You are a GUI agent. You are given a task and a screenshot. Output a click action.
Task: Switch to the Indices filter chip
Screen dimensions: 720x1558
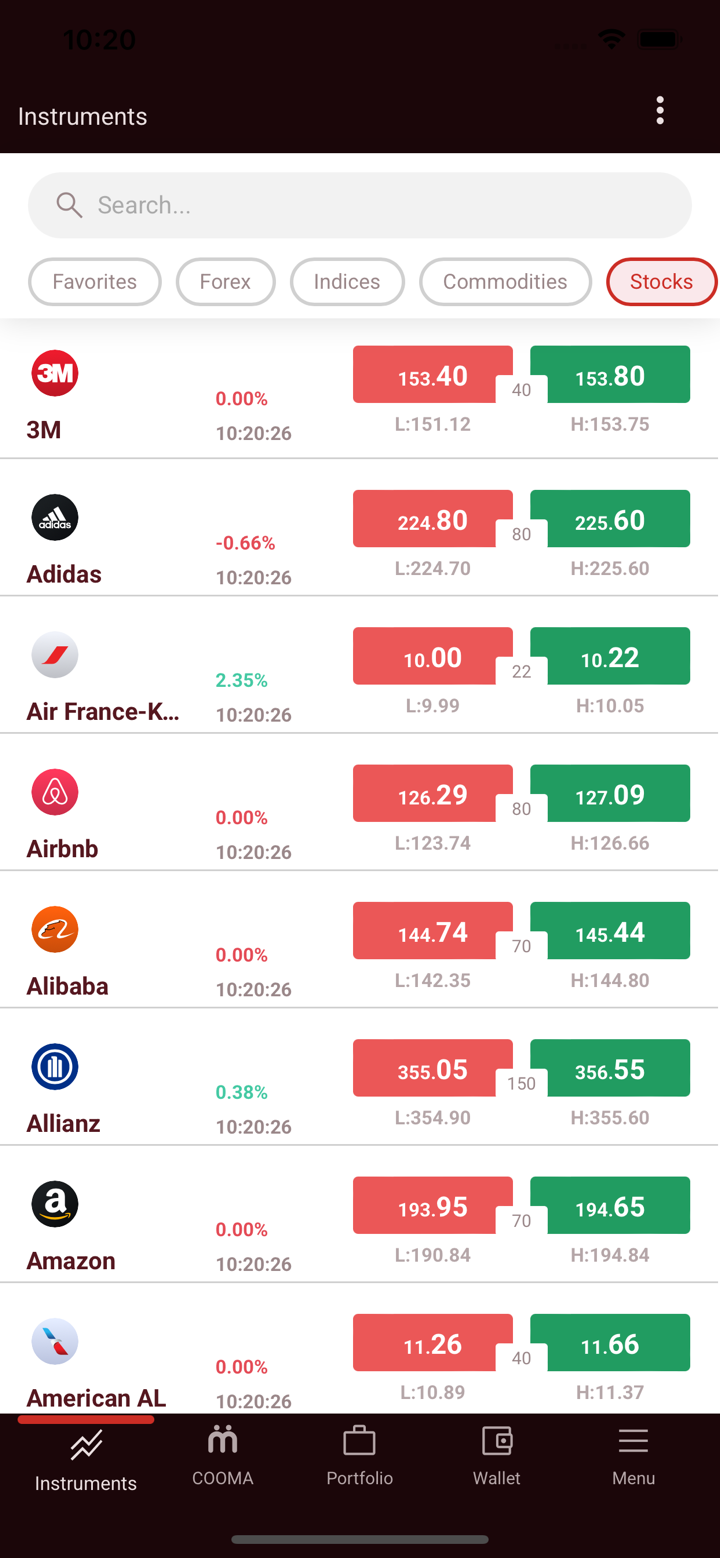(x=347, y=282)
